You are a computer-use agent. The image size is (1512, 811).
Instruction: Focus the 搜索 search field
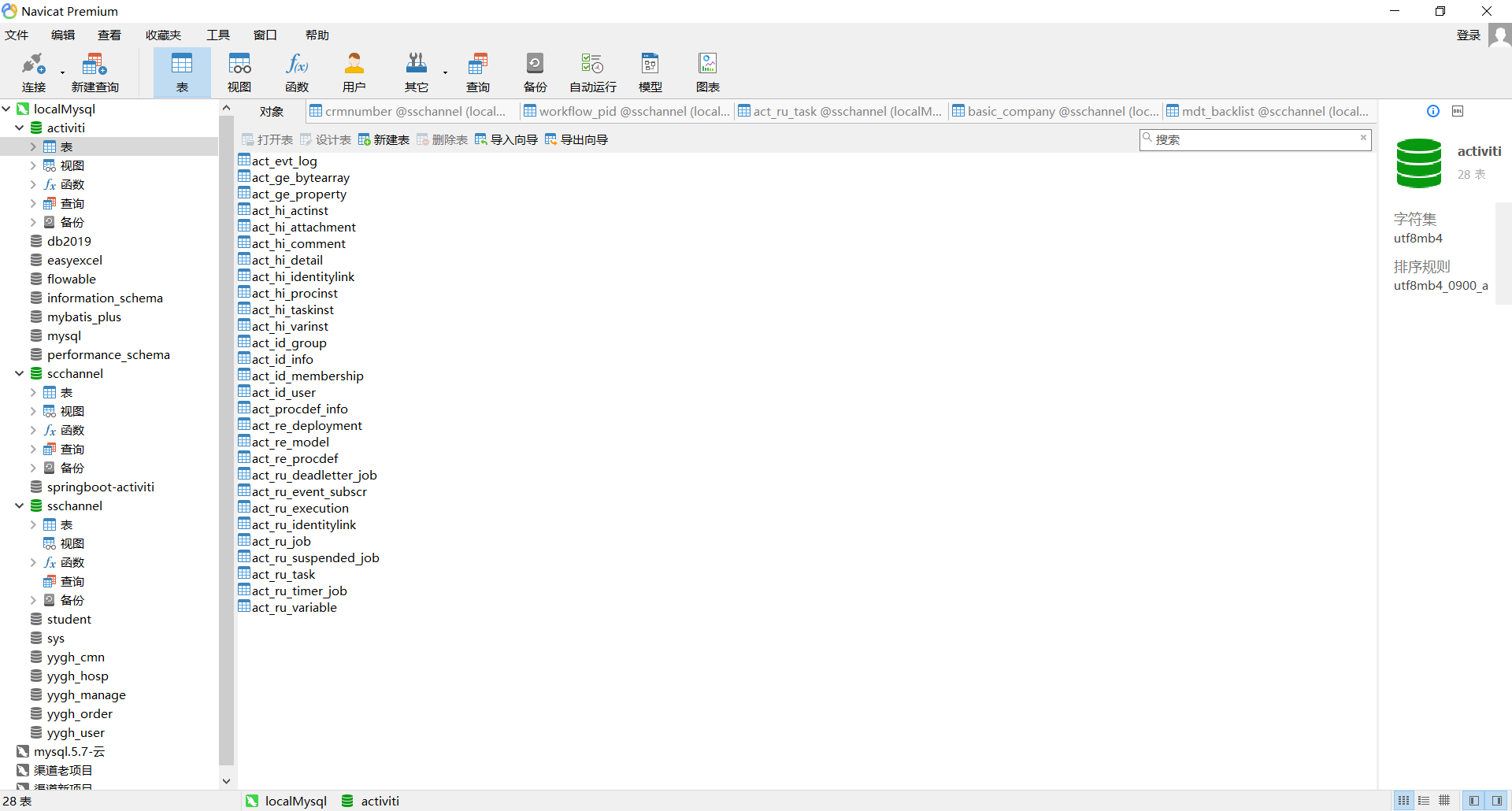click(x=1255, y=139)
